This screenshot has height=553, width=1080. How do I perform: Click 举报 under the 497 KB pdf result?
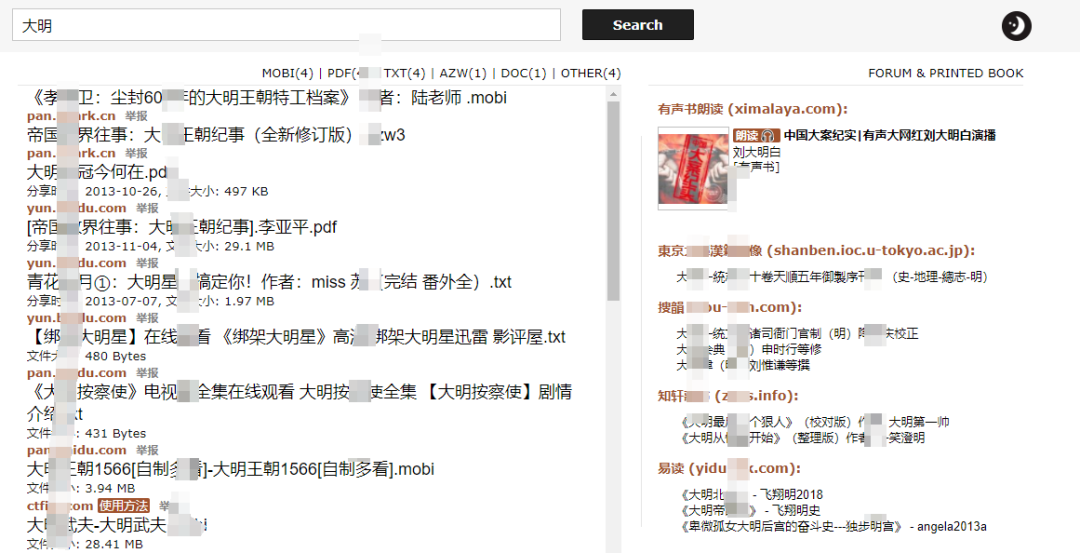(x=147, y=208)
